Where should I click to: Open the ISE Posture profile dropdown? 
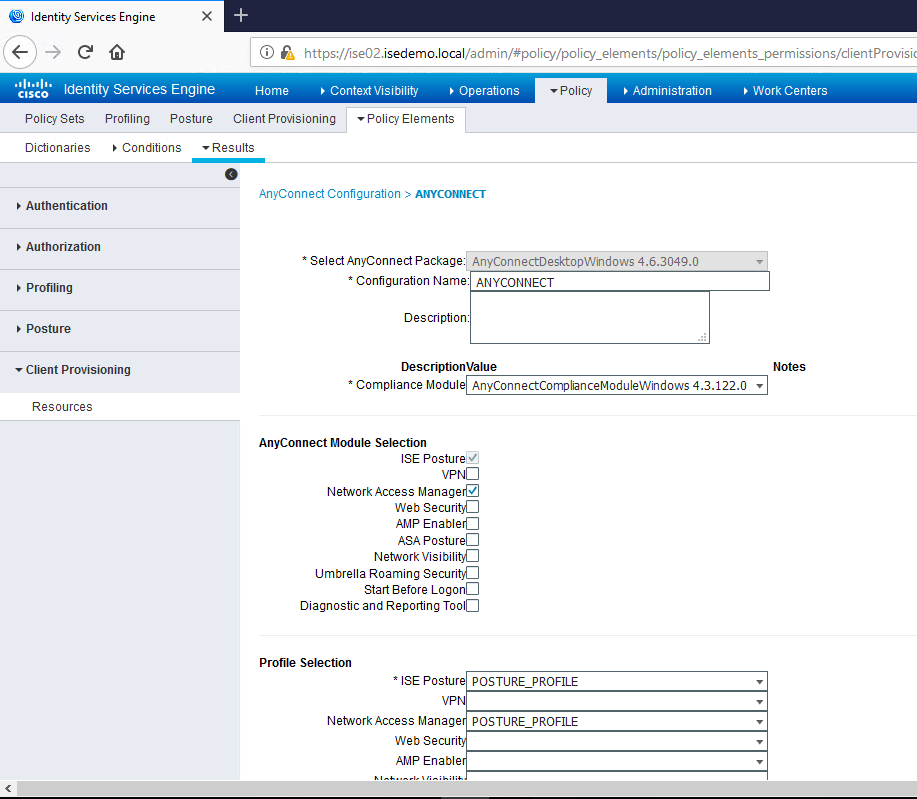pos(617,681)
